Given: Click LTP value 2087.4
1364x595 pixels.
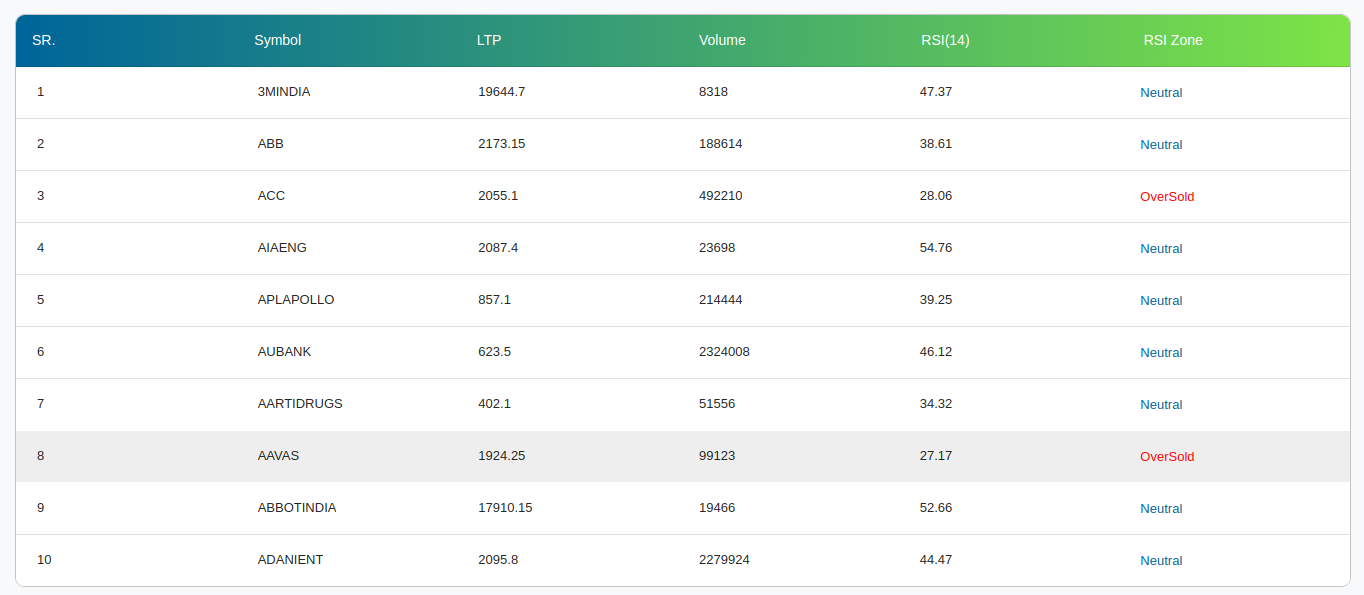Looking at the screenshot, I should tap(498, 248).
